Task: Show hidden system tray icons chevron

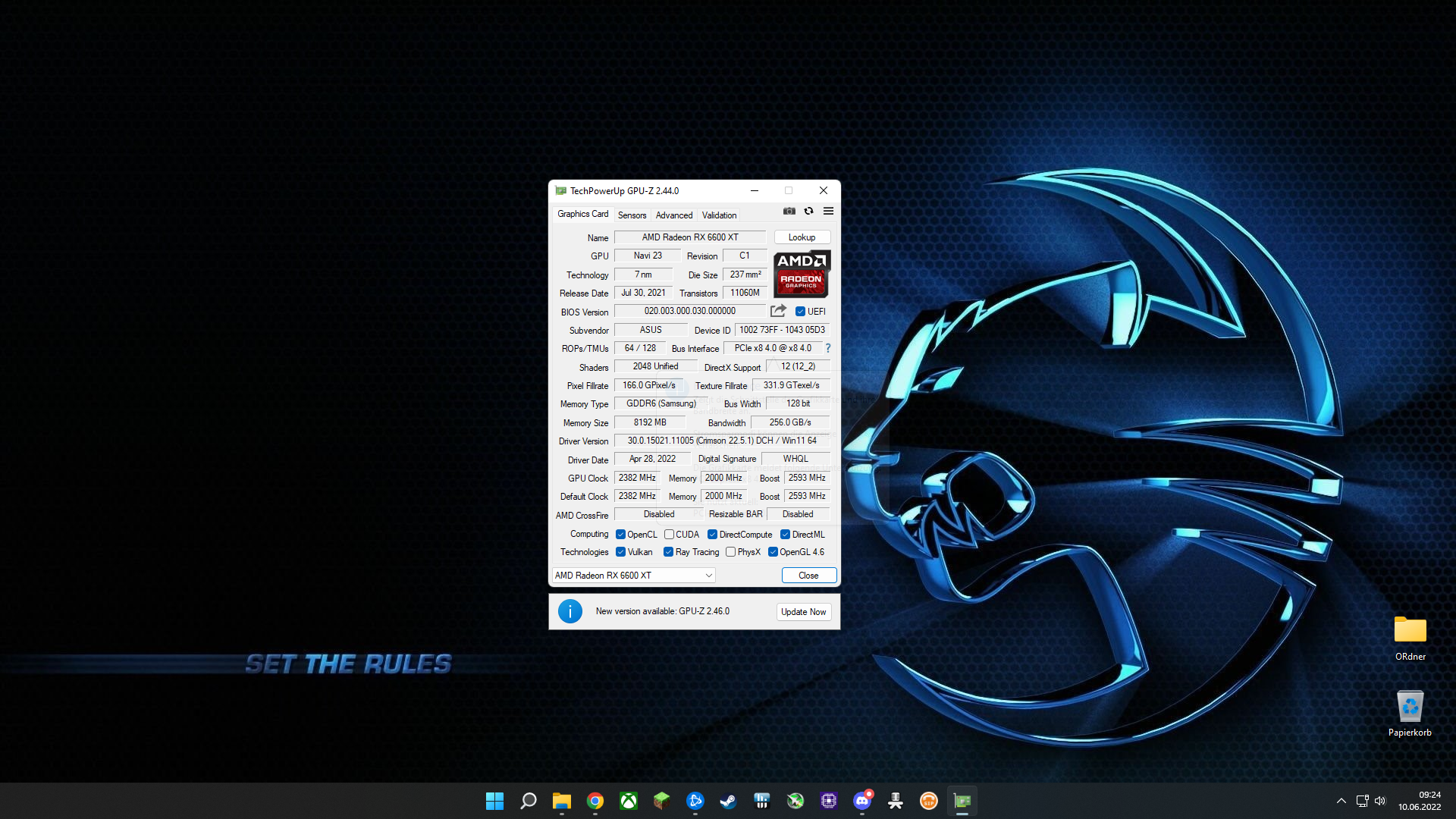Action: (1341, 801)
